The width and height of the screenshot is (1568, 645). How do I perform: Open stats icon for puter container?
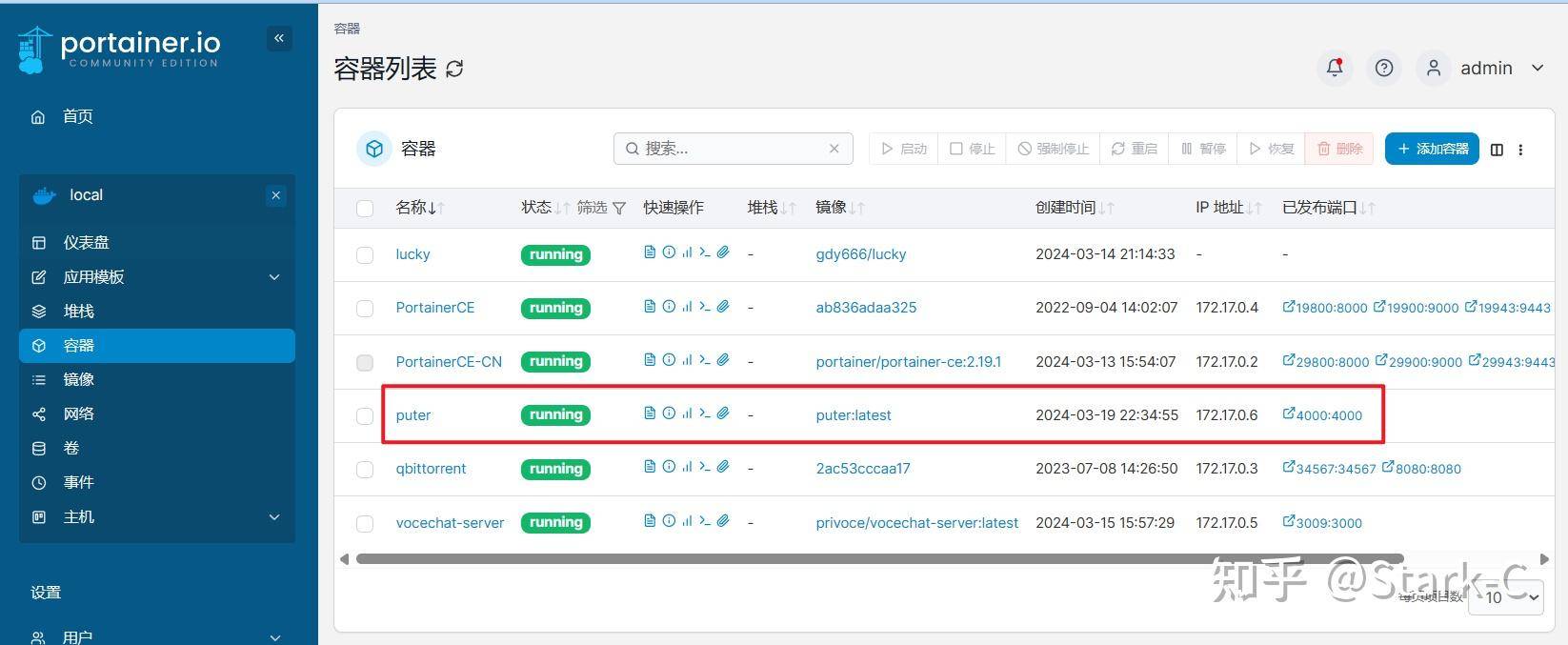coord(687,413)
